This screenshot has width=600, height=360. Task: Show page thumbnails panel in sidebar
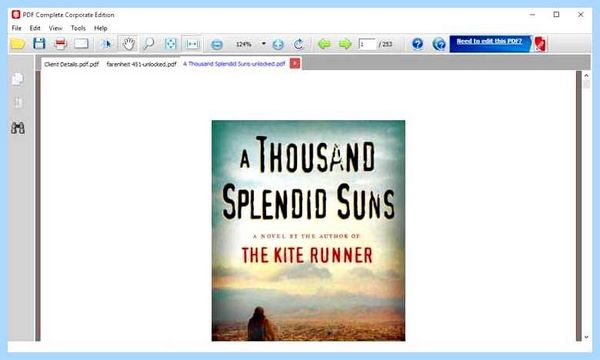point(18,79)
